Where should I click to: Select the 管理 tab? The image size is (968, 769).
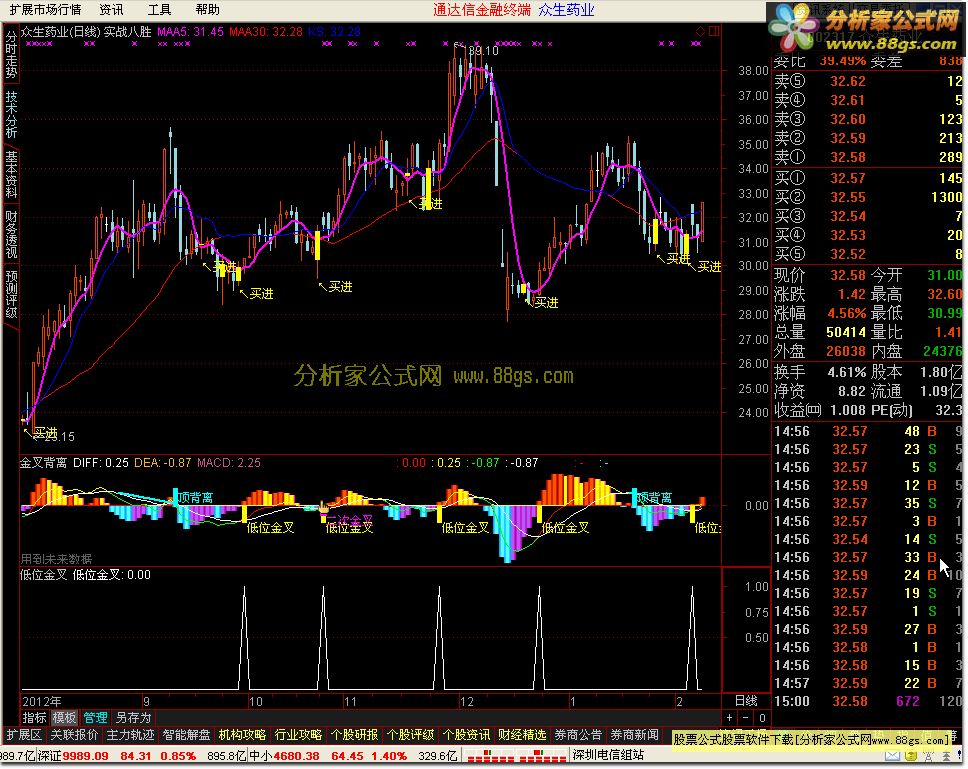(x=95, y=718)
